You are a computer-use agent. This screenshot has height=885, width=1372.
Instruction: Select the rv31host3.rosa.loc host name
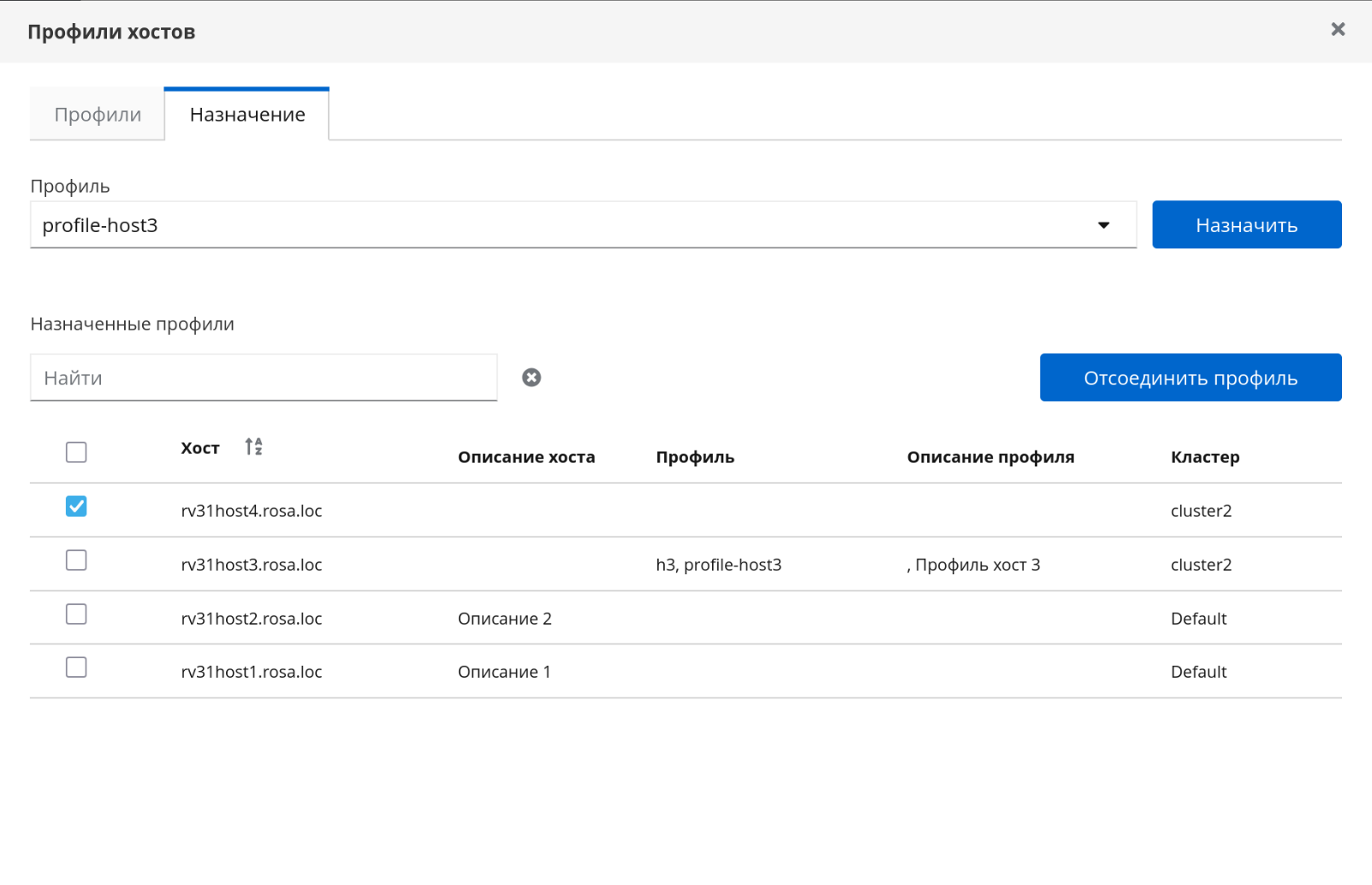point(252,565)
